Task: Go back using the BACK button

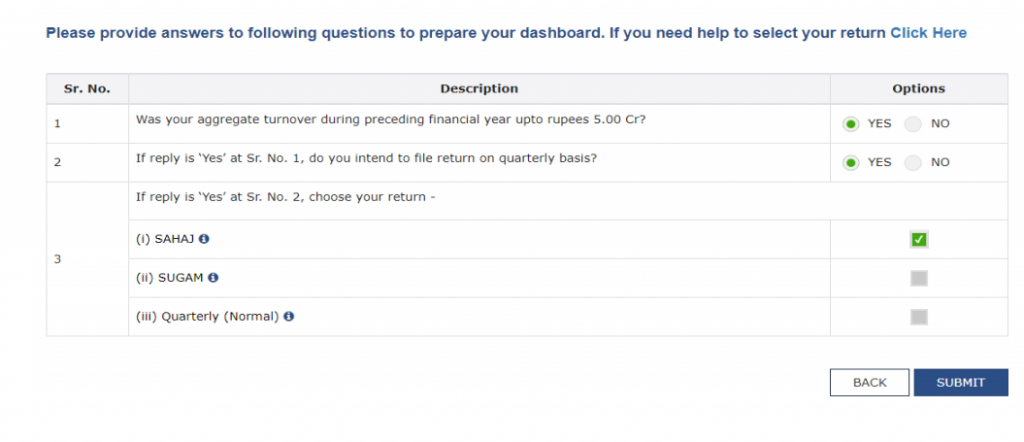Action: tap(869, 383)
